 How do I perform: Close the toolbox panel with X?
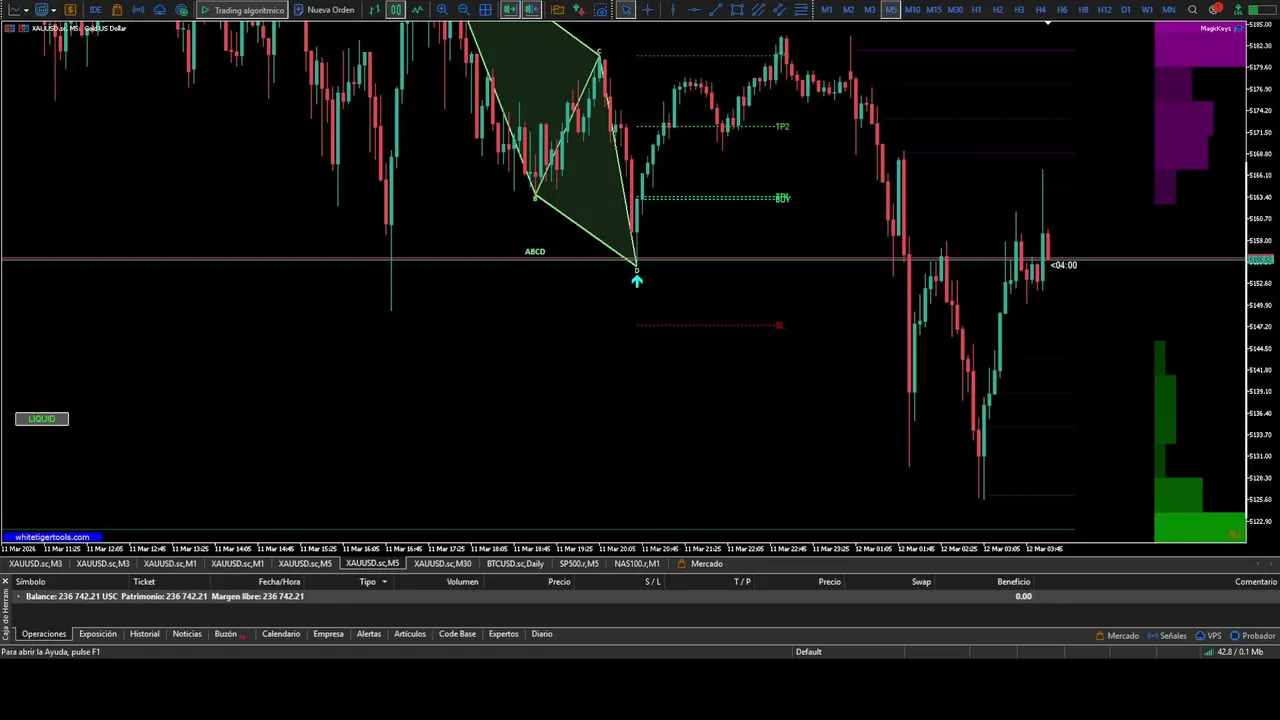[x=6, y=581]
